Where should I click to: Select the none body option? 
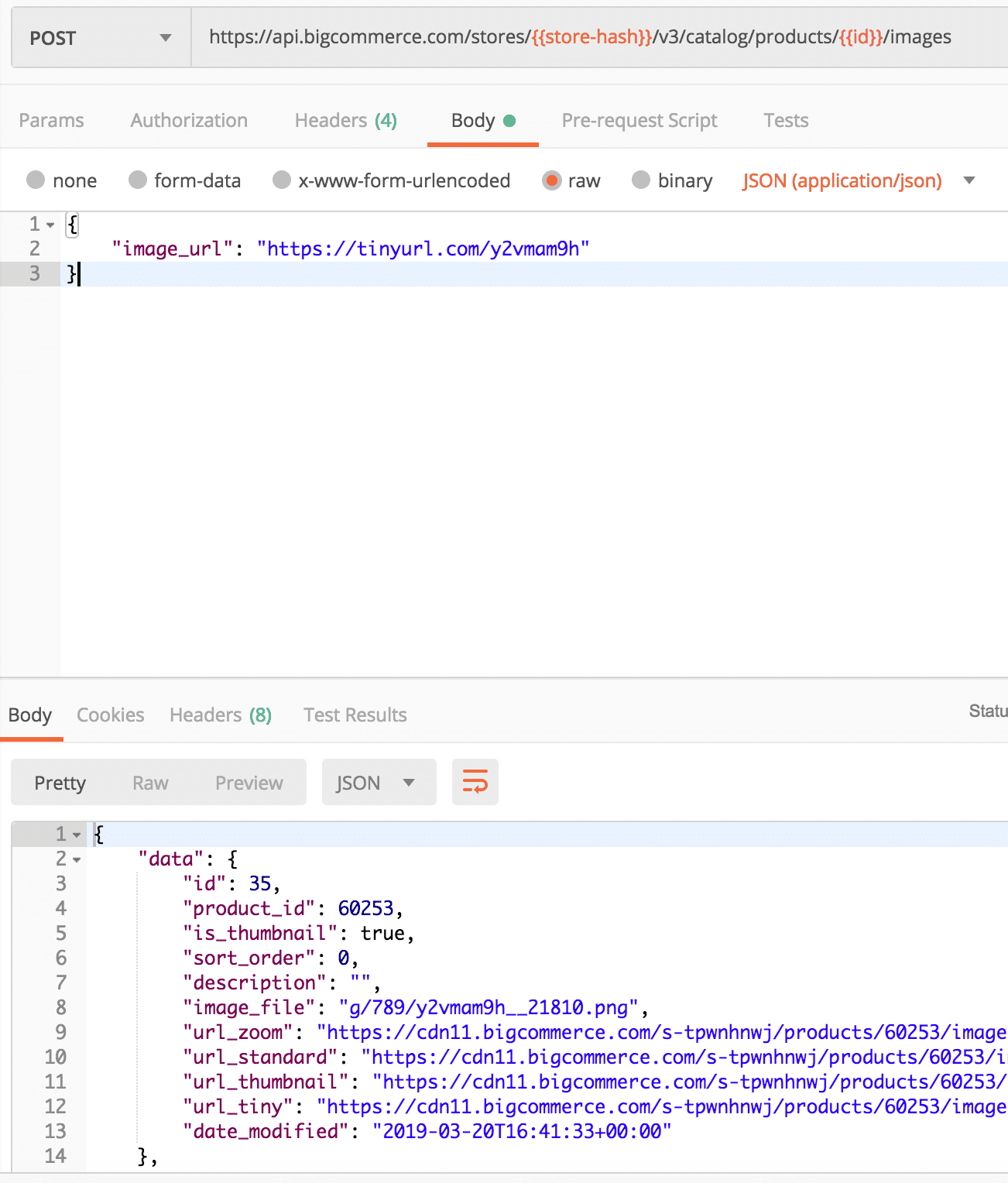36,180
